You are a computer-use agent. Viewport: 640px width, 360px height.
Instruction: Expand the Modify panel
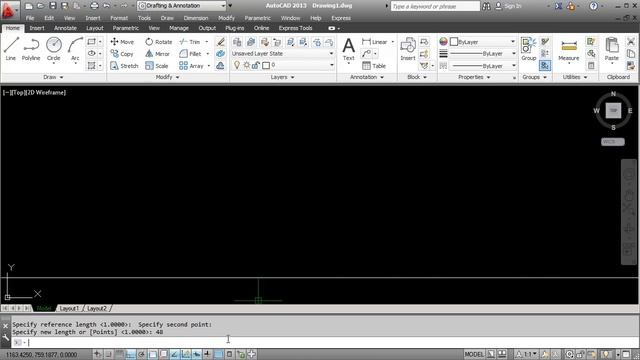coord(167,77)
